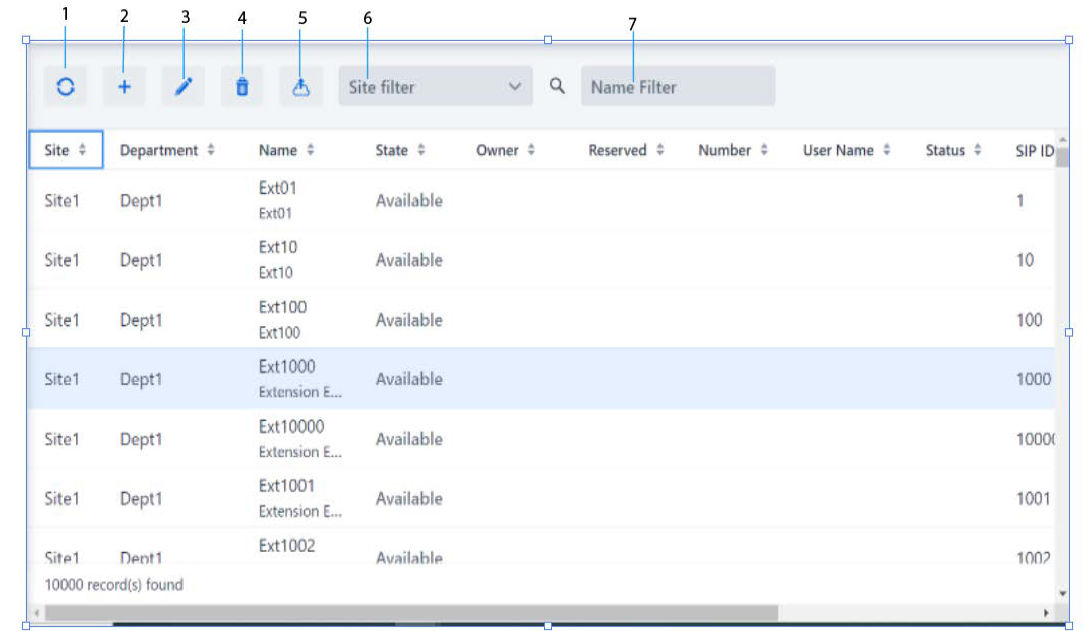The height and width of the screenshot is (631, 1083).
Task: Click SIP ID value 100
Action: tap(1028, 320)
